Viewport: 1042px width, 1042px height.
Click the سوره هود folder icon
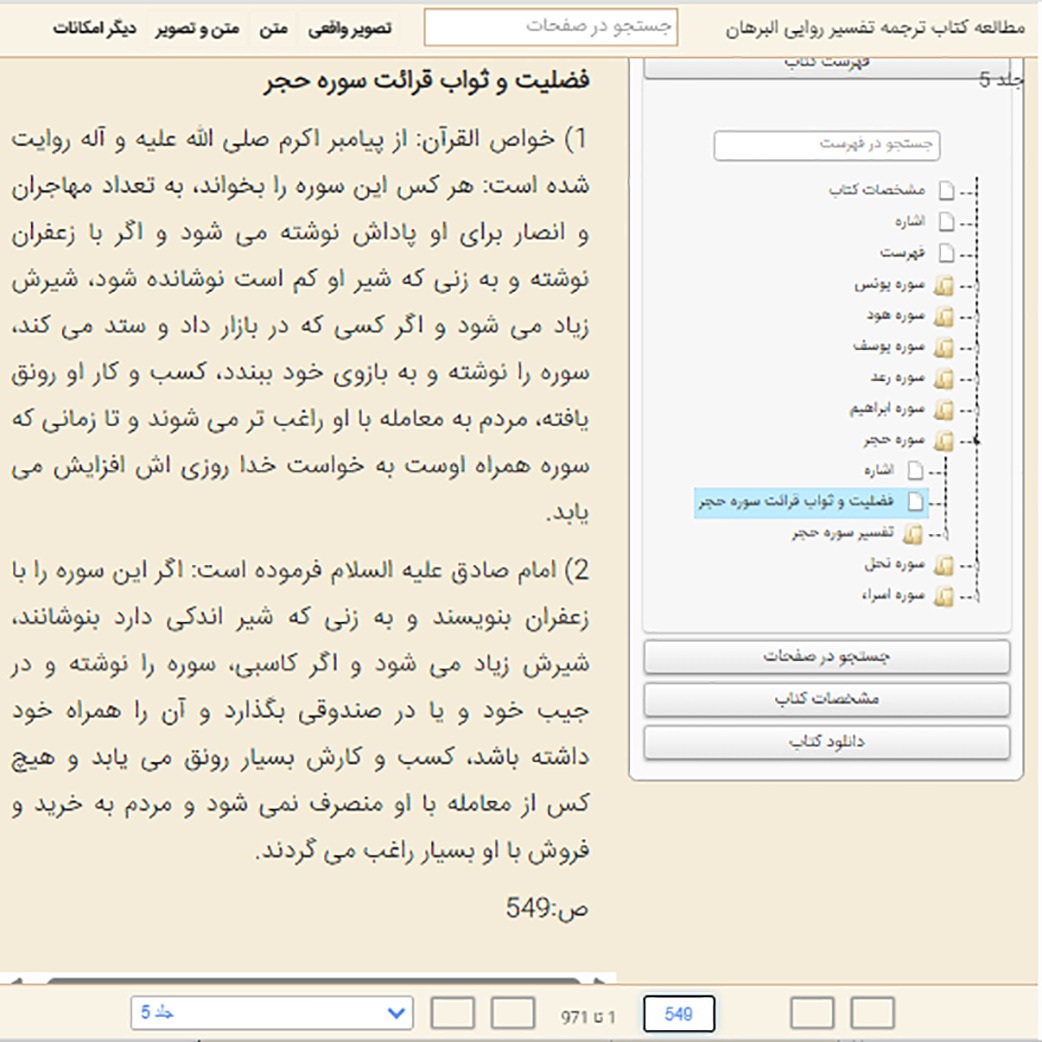tap(944, 317)
